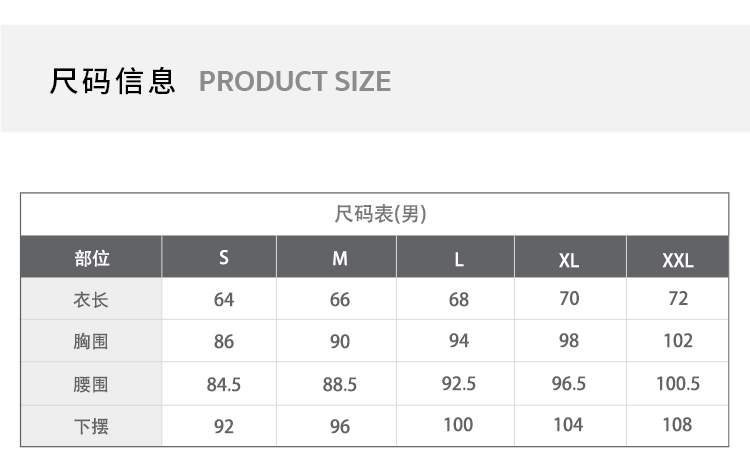The width and height of the screenshot is (750, 466).
Task: Click the 腰围 value 92.5 for size L
Action: pyautogui.click(x=459, y=383)
